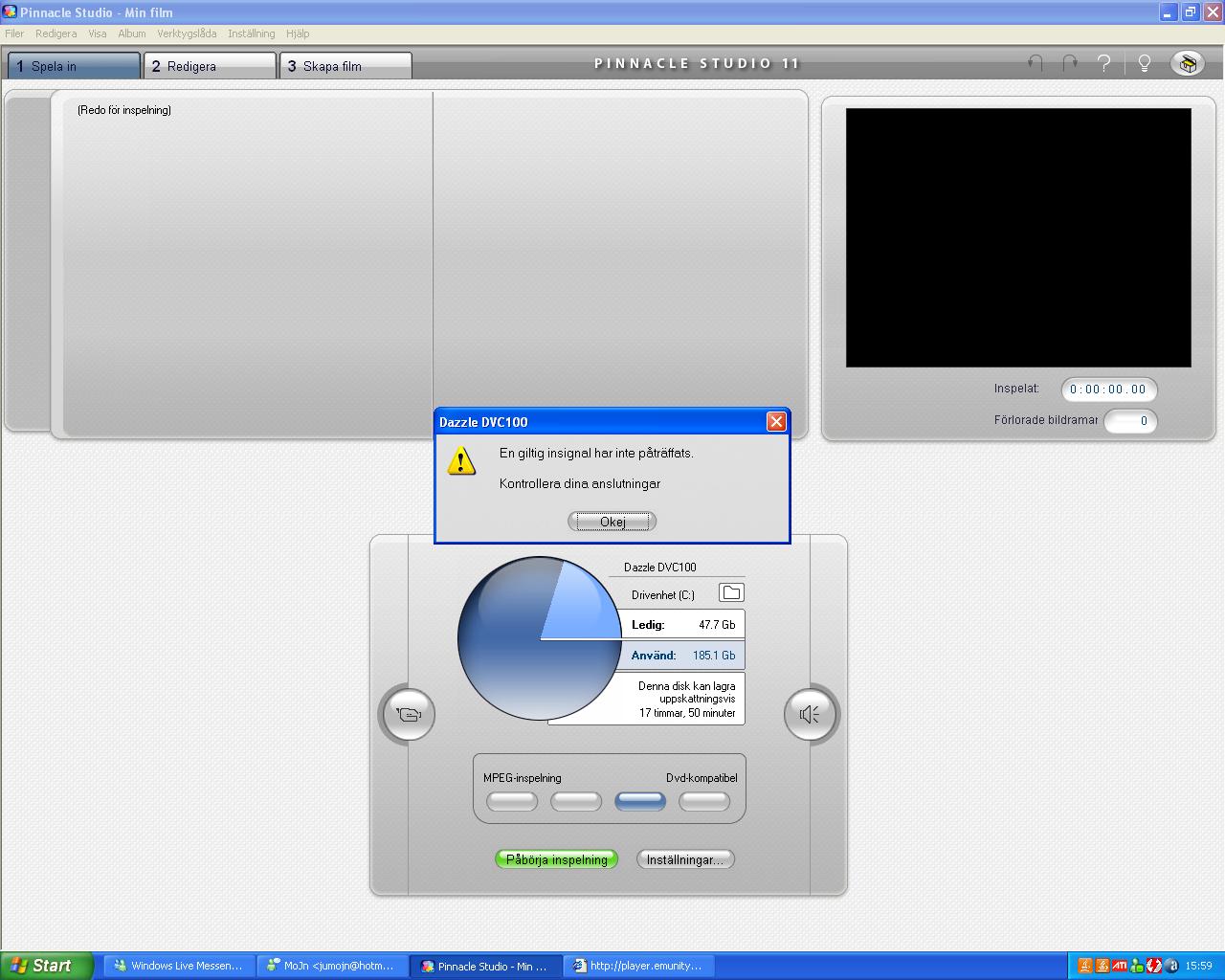This screenshot has height=980, width=1225.
Task: Open the Visa menu
Action: coord(98,33)
